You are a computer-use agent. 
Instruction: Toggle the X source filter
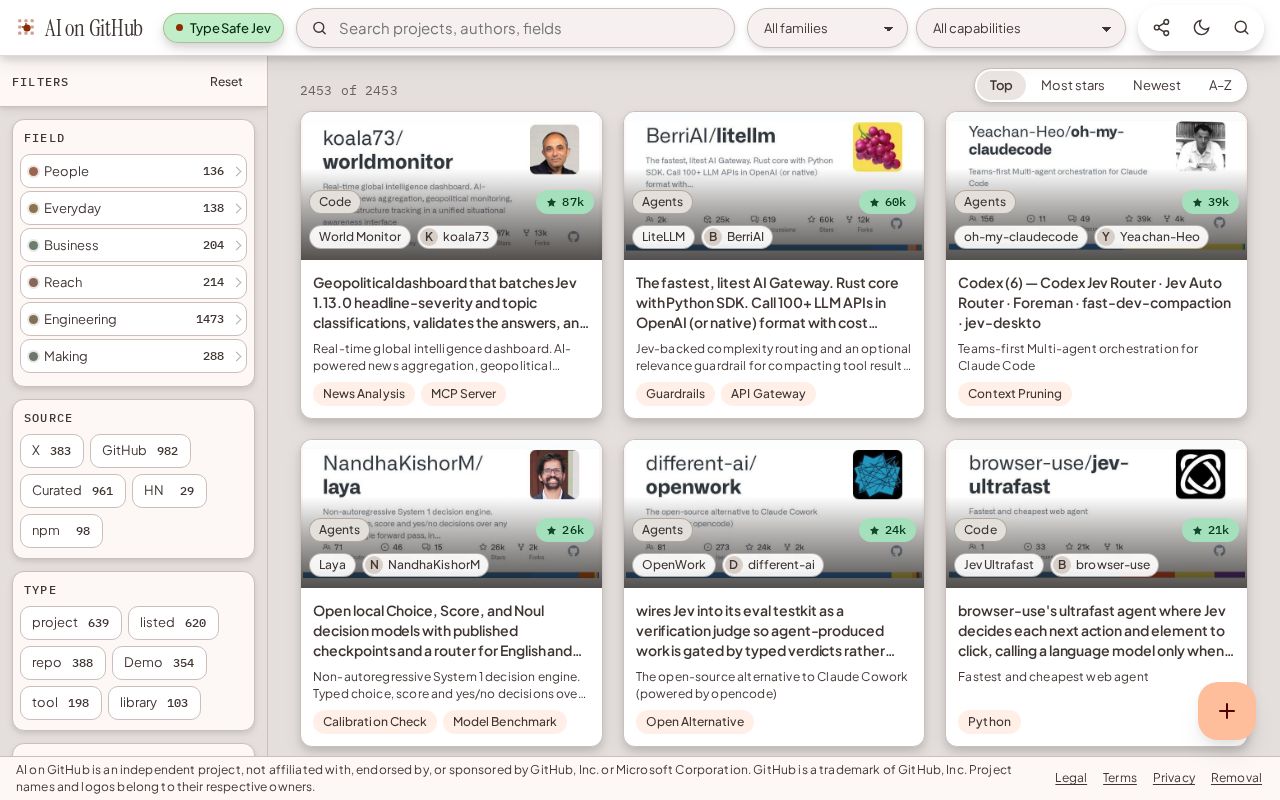click(52, 451)
